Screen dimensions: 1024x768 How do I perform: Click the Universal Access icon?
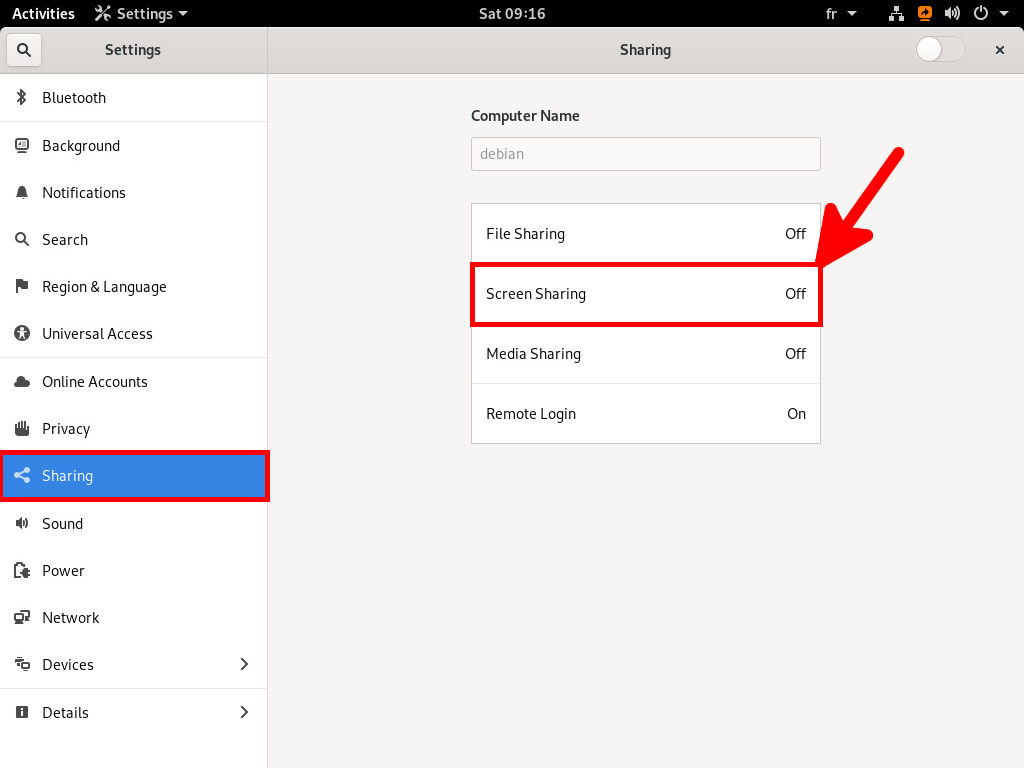22,333
